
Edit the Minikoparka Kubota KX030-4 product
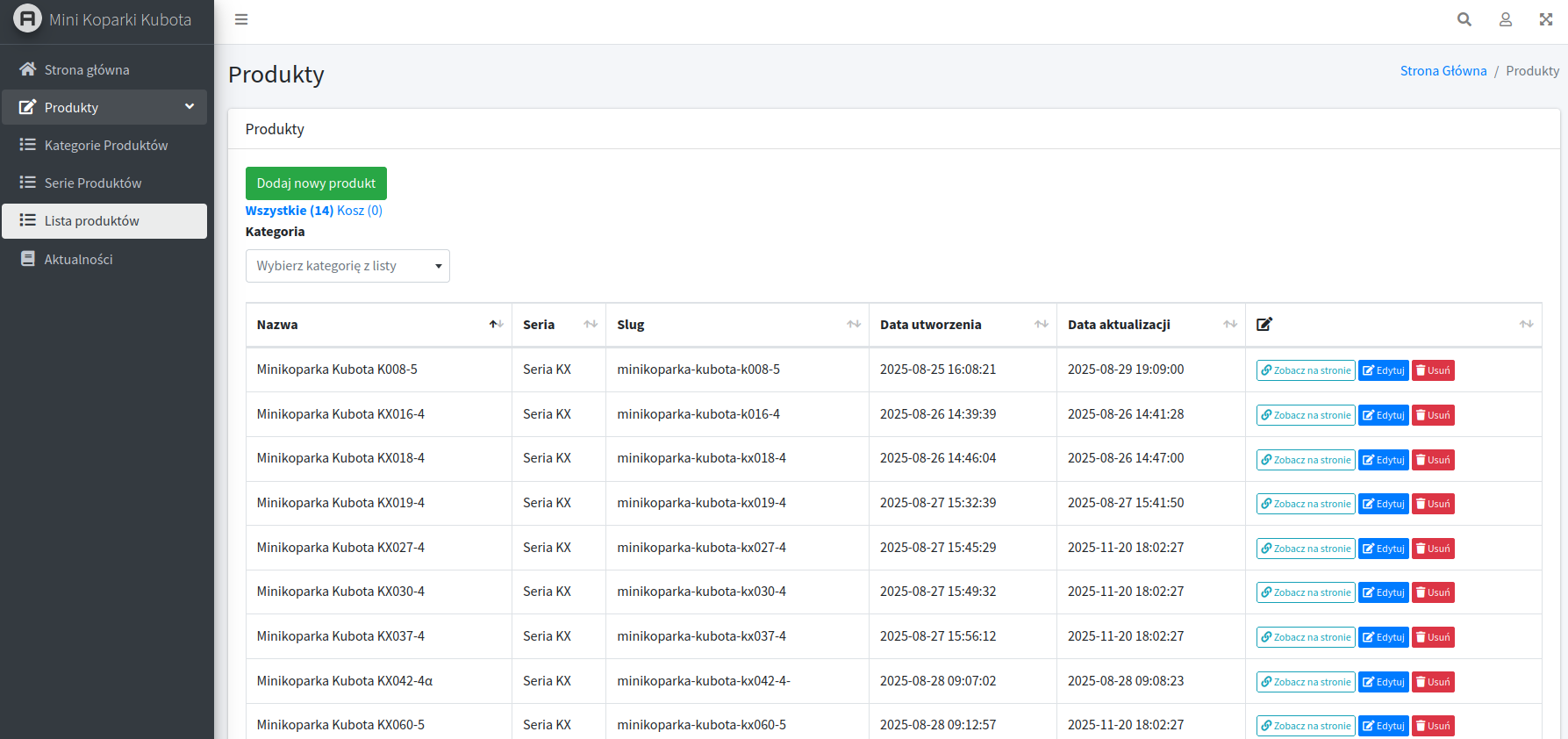(x=1384, y=592)
